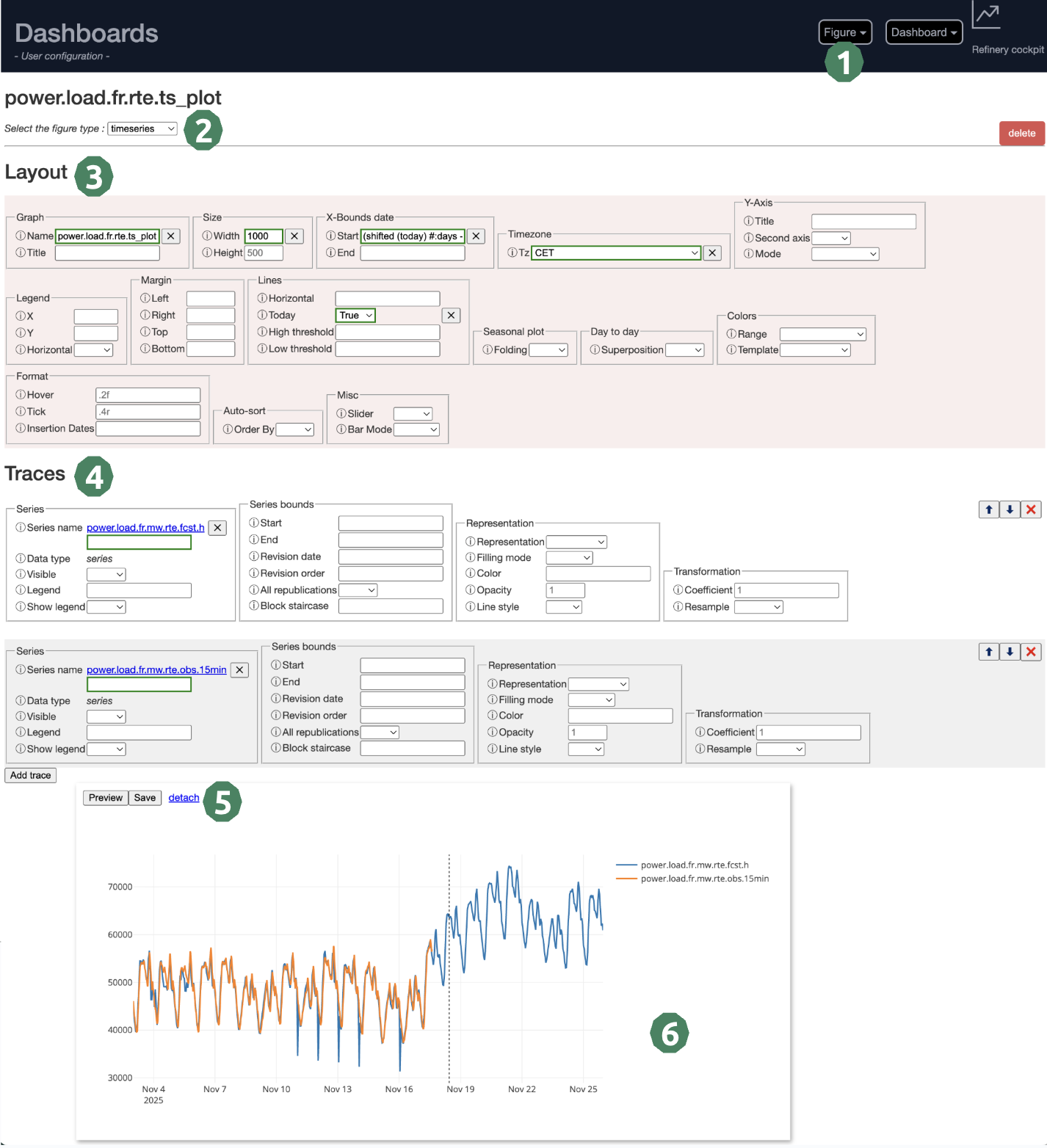Move first trace up with arrow icon
The image size is (1047, 1148).
989,509
